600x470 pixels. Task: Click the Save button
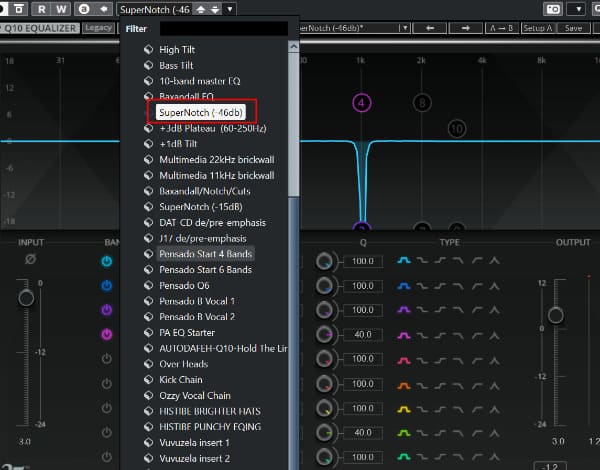click(x=573, y=28)
